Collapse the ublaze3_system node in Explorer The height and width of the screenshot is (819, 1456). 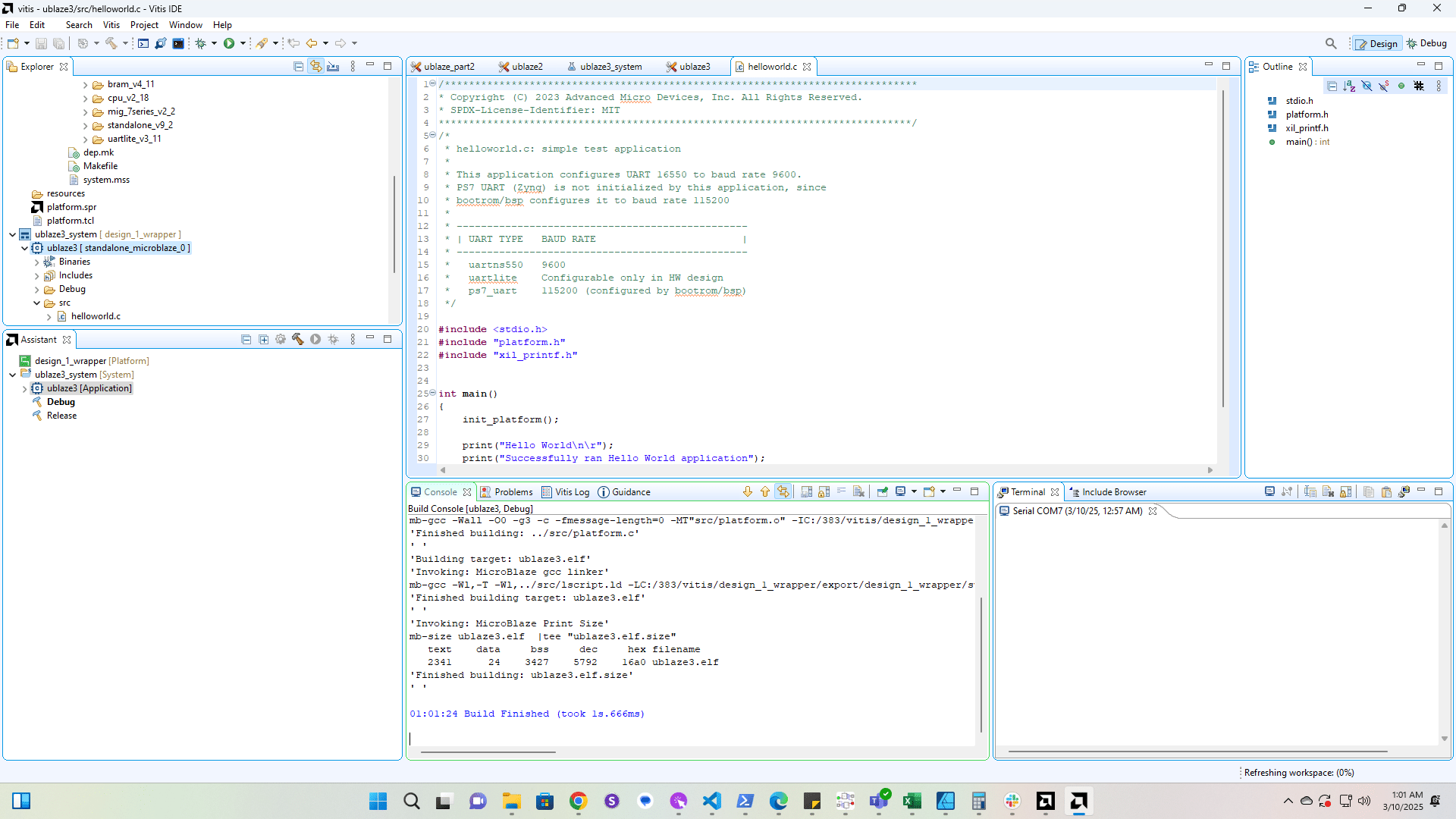coord(12,234)
